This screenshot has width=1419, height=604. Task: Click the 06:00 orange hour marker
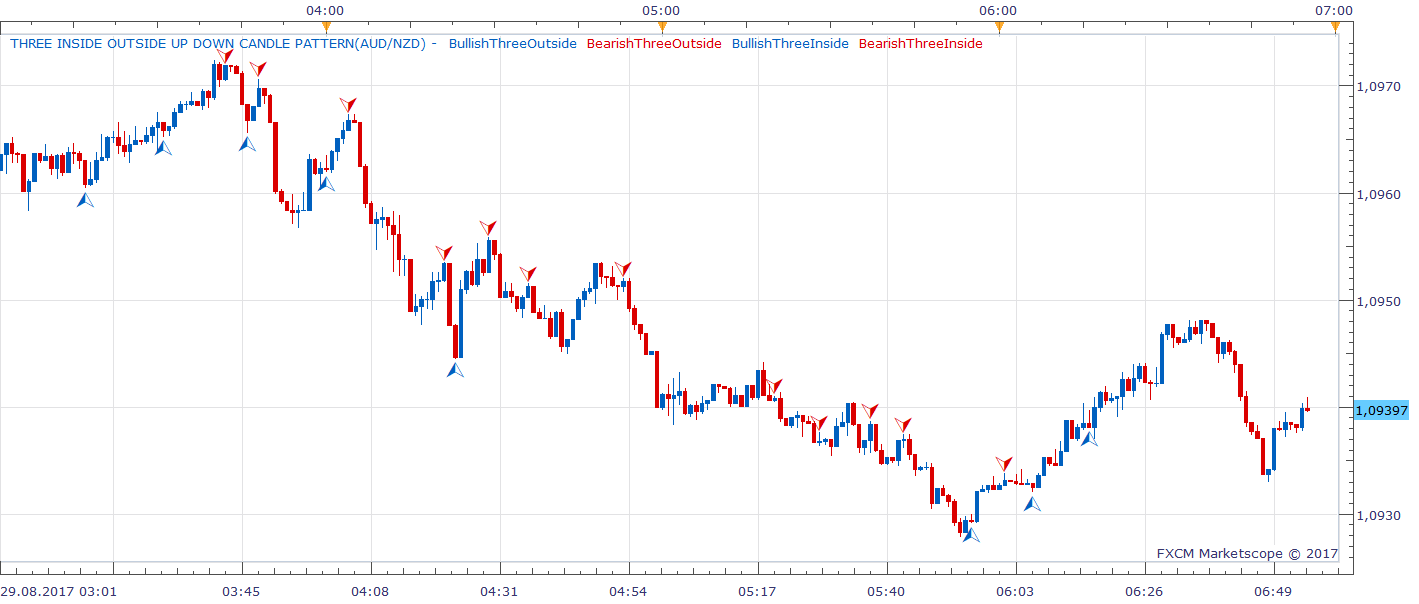tap(999, 26)
